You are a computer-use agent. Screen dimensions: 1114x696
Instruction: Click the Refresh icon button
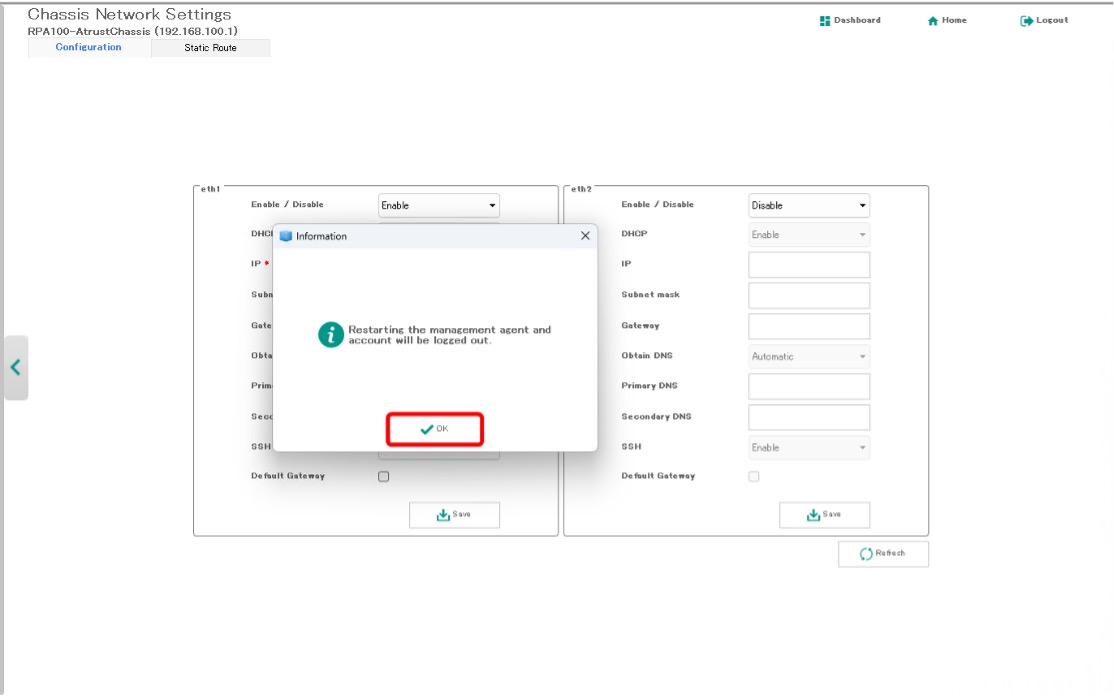[866, 554]
